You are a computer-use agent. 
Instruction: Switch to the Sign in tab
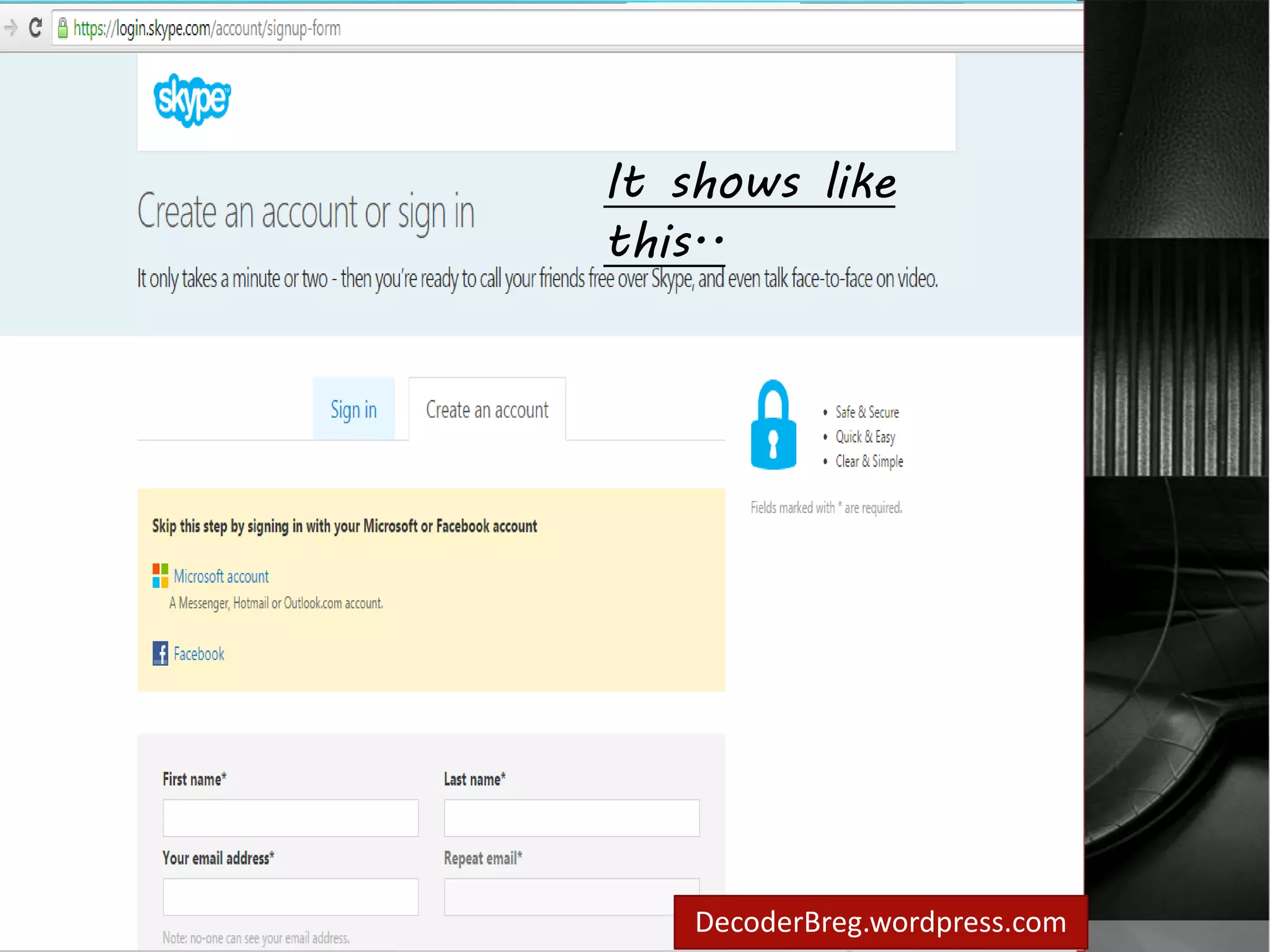[x=353, y=409]
